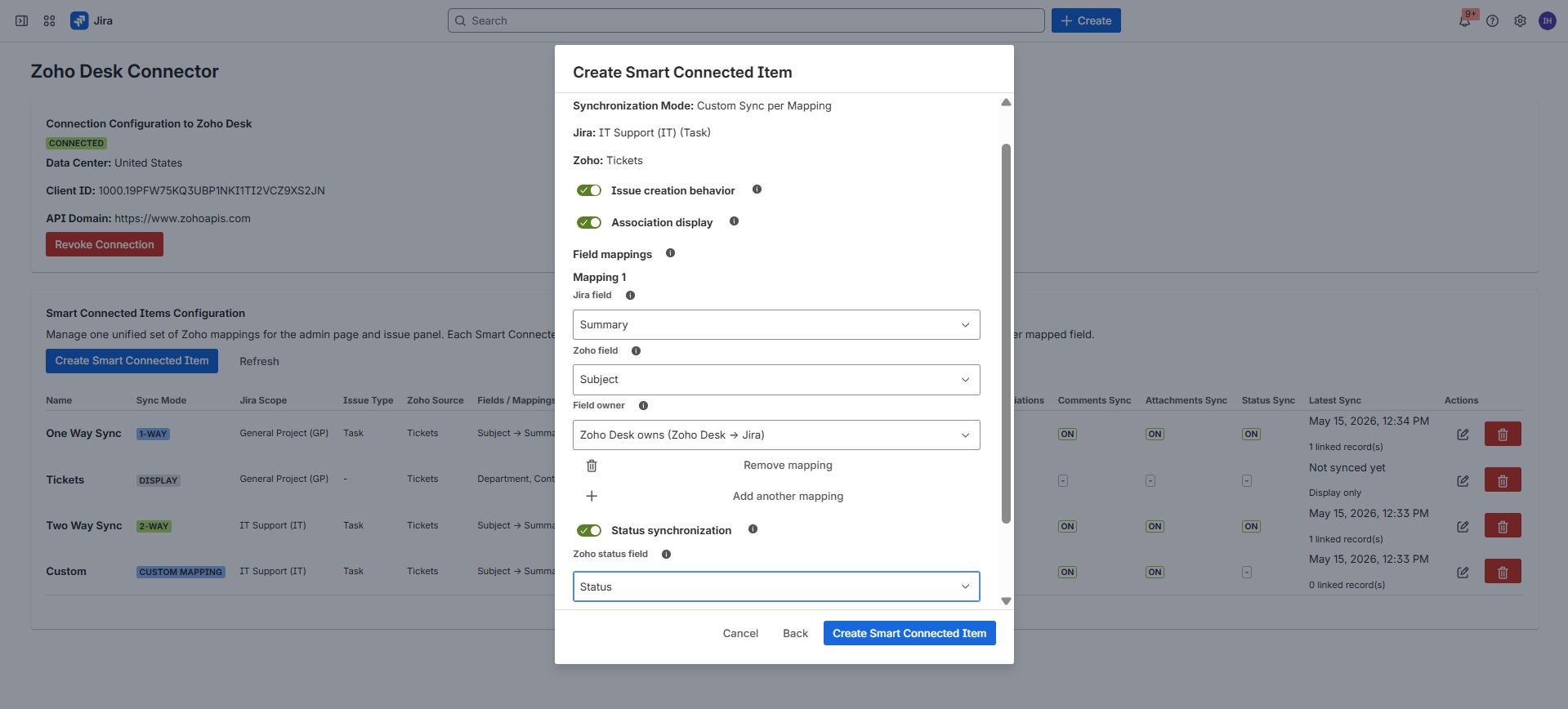Delete the Tickets connected item
The image size is (1568, 709).
1503,479
